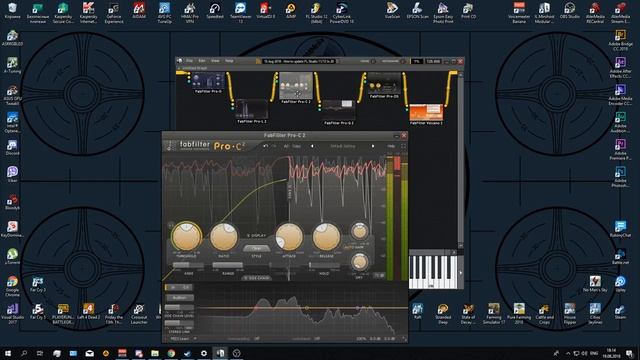Open ENG language selector in taskbar
640x360 pixels.
(x=594, y=353)
